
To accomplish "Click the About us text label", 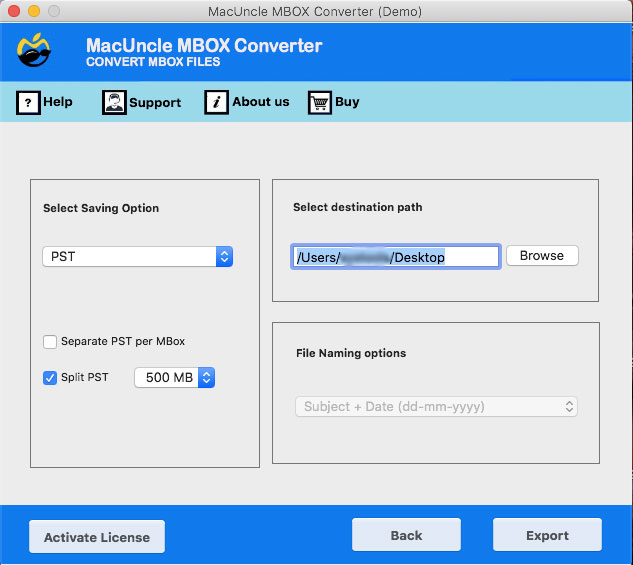I will (260, 102).
